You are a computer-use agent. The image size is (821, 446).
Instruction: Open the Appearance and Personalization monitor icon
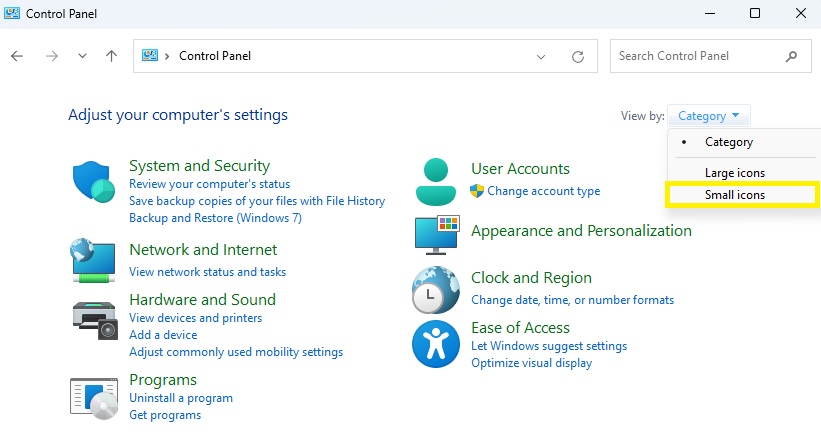(437, 235)
